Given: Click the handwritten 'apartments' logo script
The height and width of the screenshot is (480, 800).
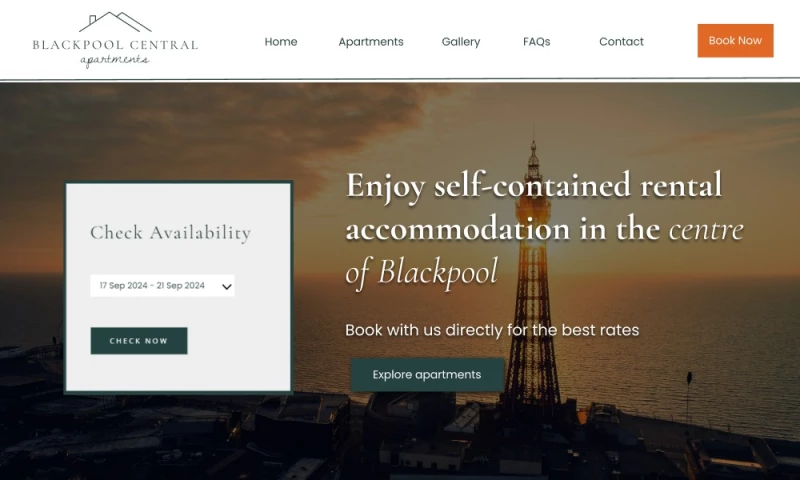Looking at the screenshot, I should point(115,60).
